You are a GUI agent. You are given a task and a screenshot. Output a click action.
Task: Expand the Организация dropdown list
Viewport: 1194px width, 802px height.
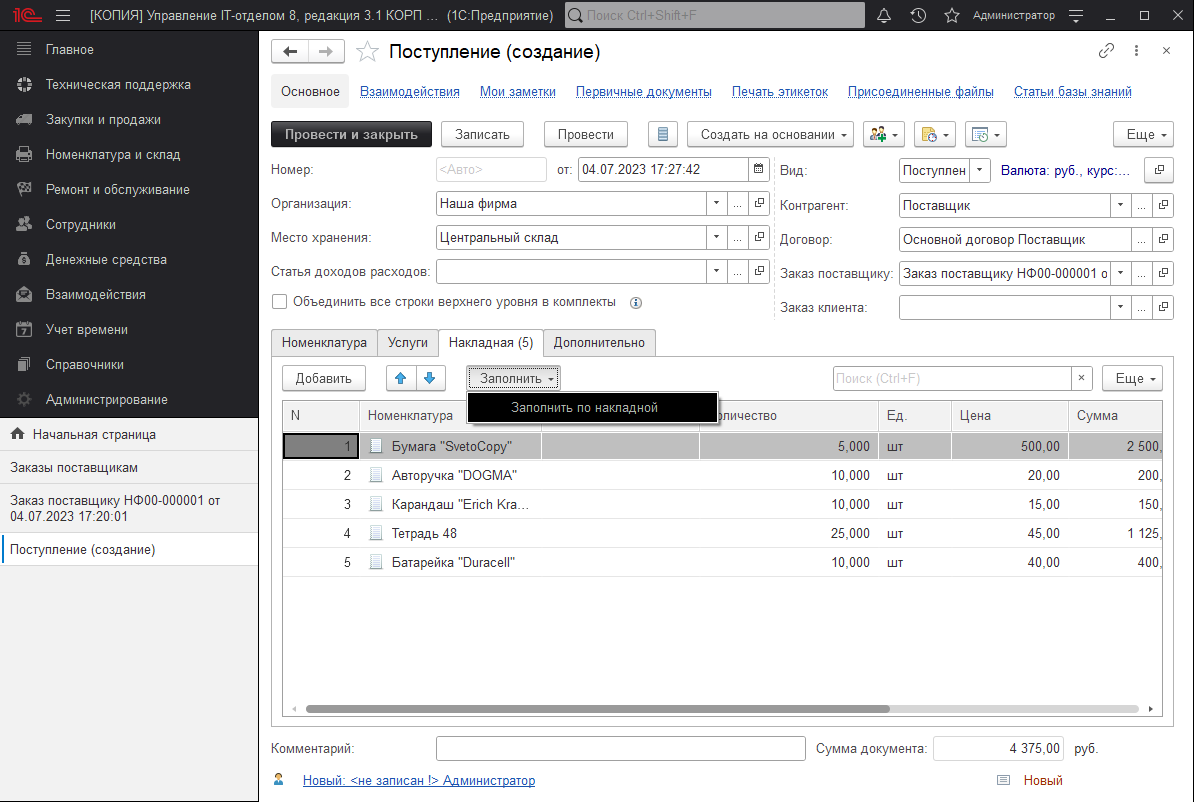(716, 204)
